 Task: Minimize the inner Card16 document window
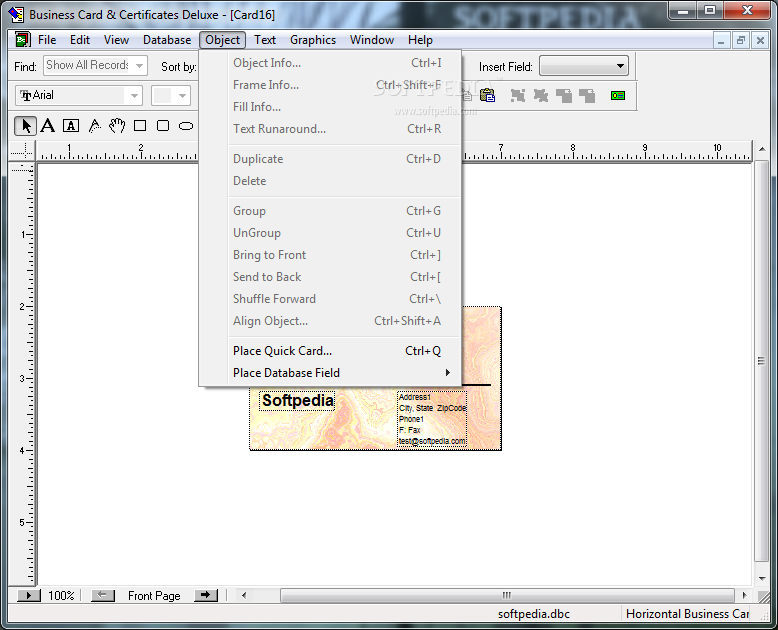tap(721, 40)
